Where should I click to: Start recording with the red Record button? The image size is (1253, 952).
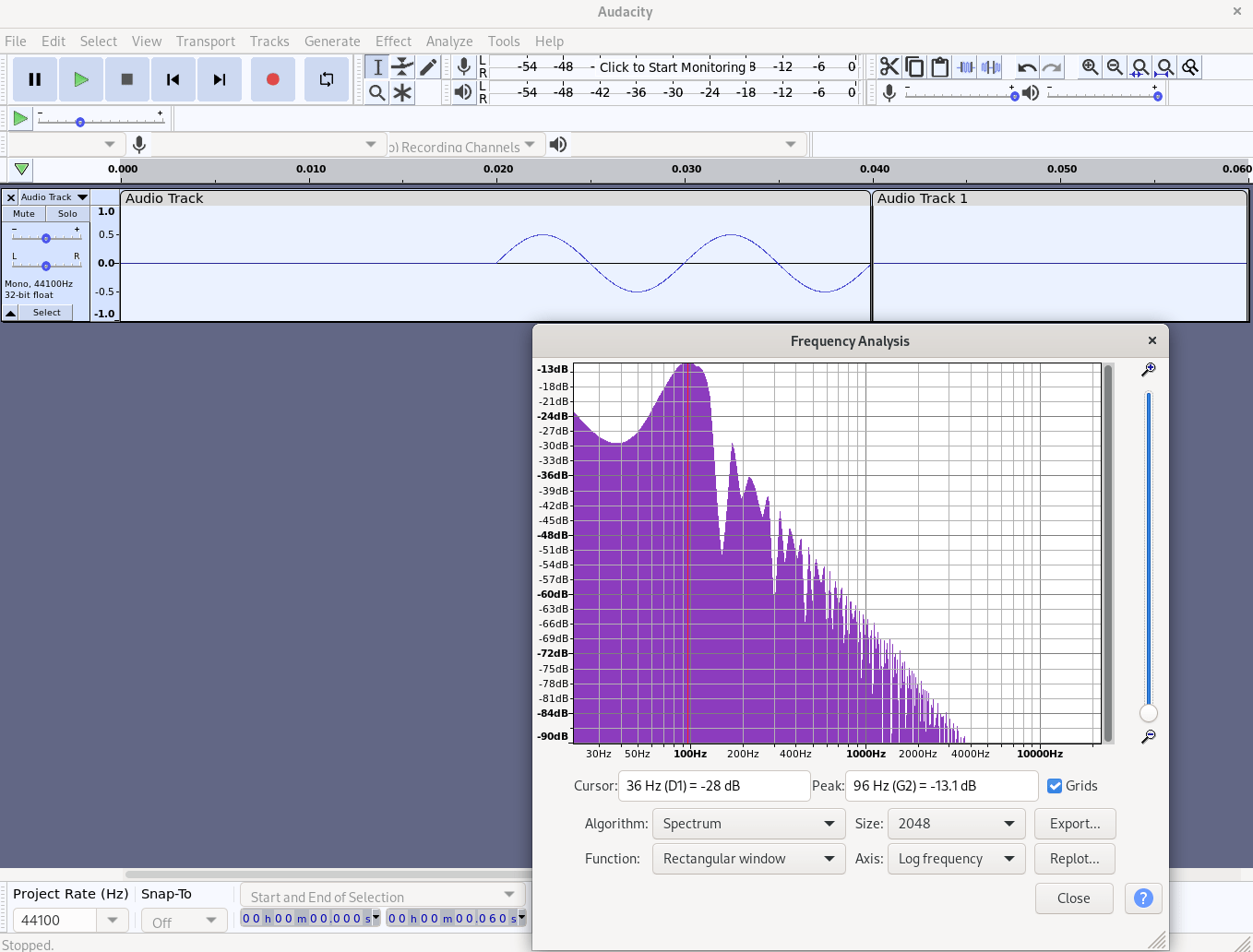(x=273, y=79)
